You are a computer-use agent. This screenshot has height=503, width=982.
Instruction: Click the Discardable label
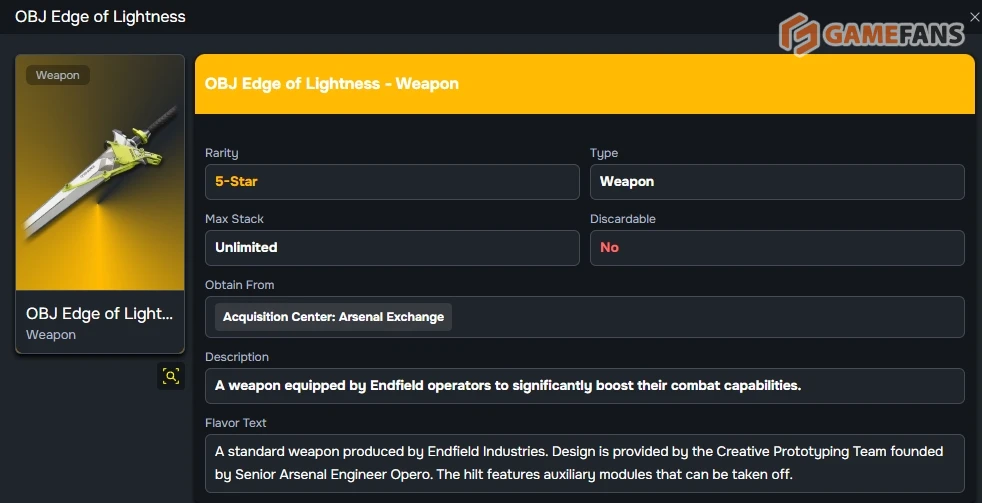[623, 219]
